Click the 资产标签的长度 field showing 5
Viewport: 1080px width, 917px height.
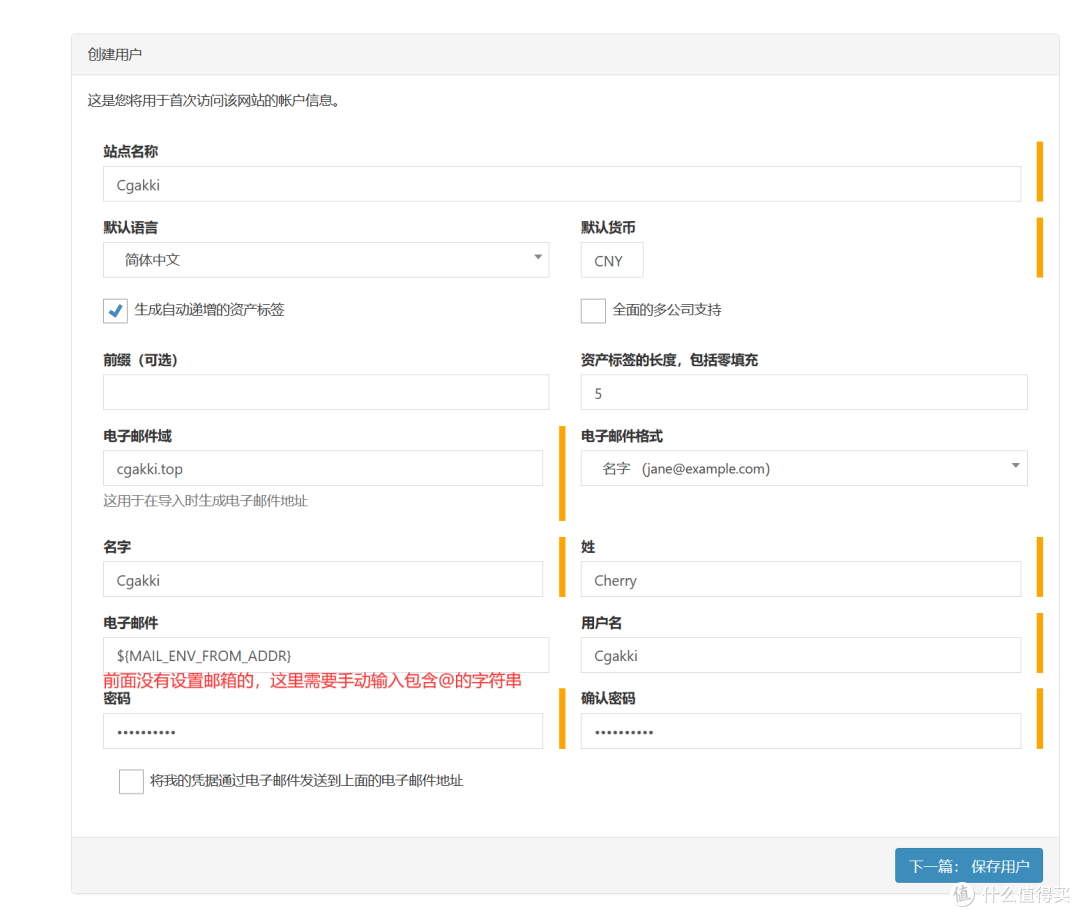coord(804,392)
